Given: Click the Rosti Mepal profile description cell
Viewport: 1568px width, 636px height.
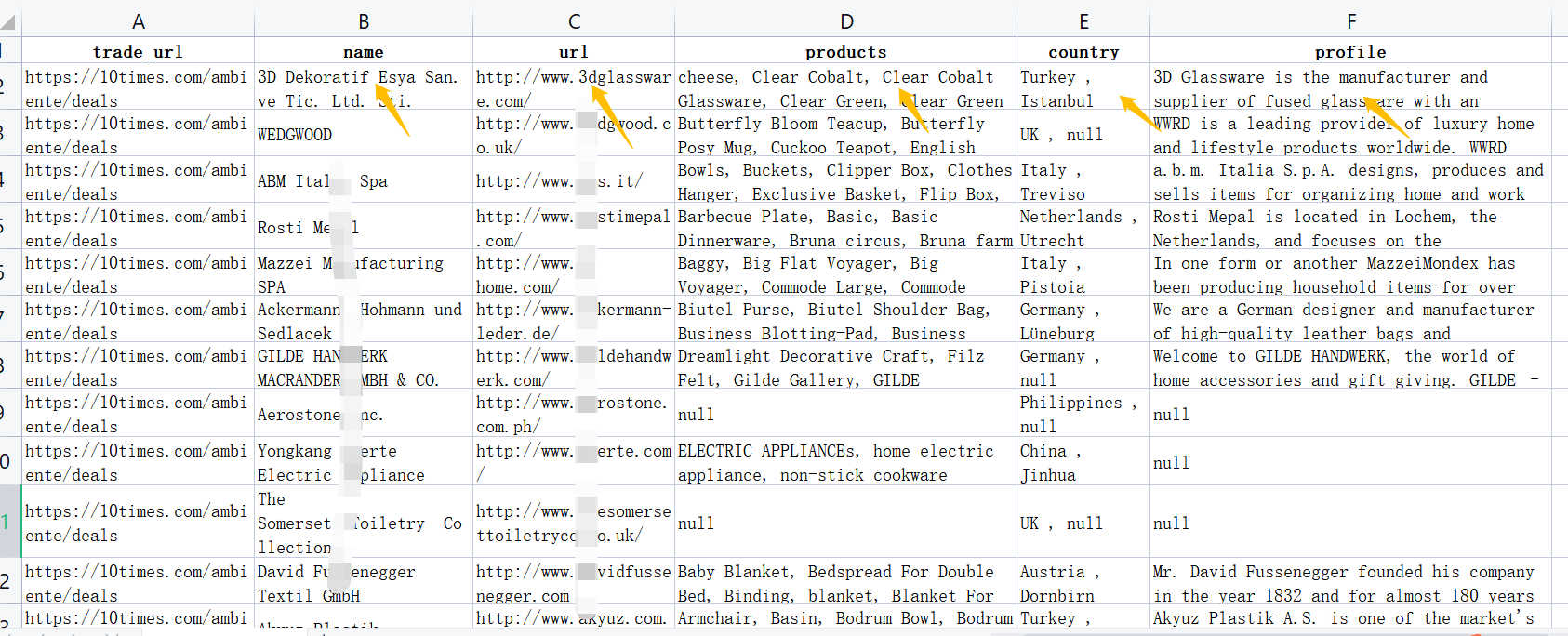Looking at the screenshot, I should click(1350, 228).
